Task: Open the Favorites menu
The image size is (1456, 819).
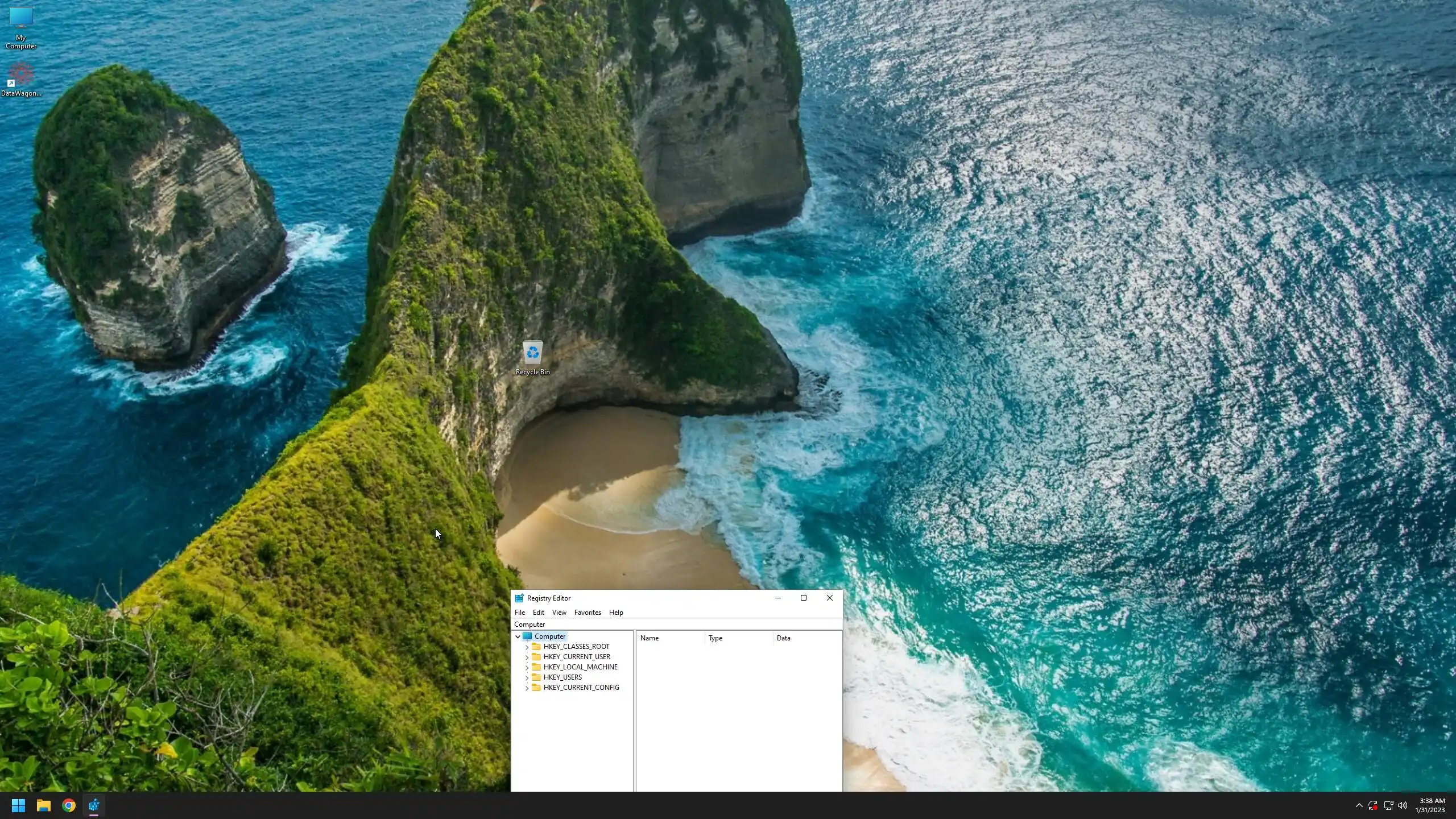Action: pyautogui.click(x=587, y=613)
